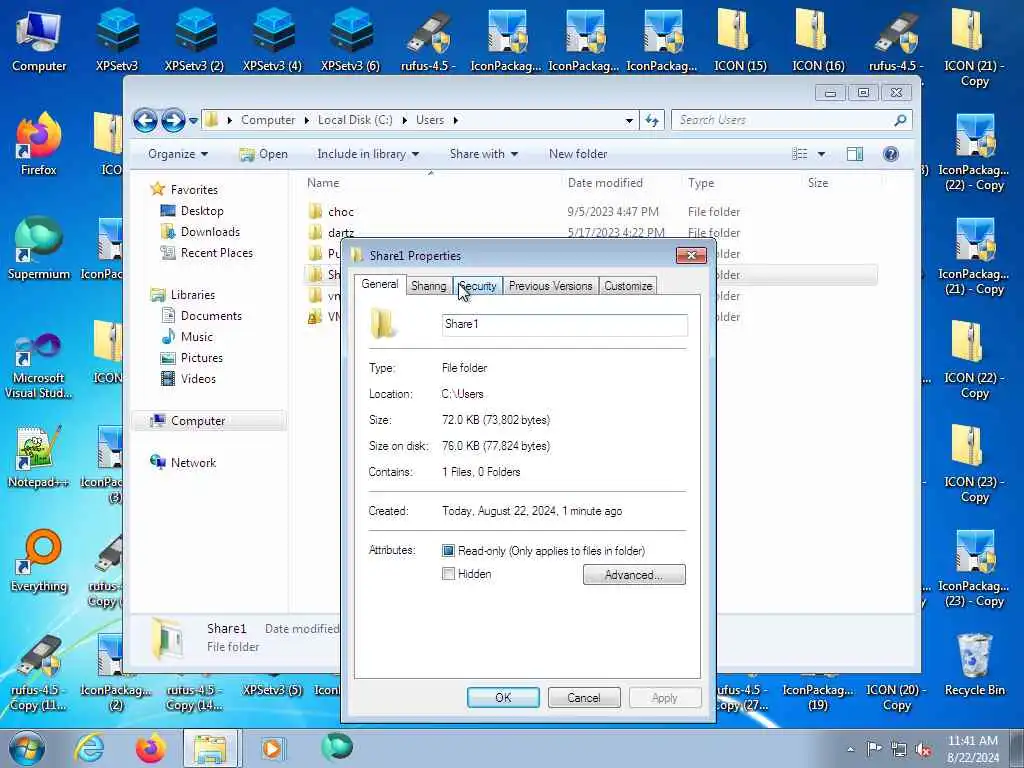Show hidden tray icons arrow
This screenshot has height=768, width=1024.
[850, 750]
